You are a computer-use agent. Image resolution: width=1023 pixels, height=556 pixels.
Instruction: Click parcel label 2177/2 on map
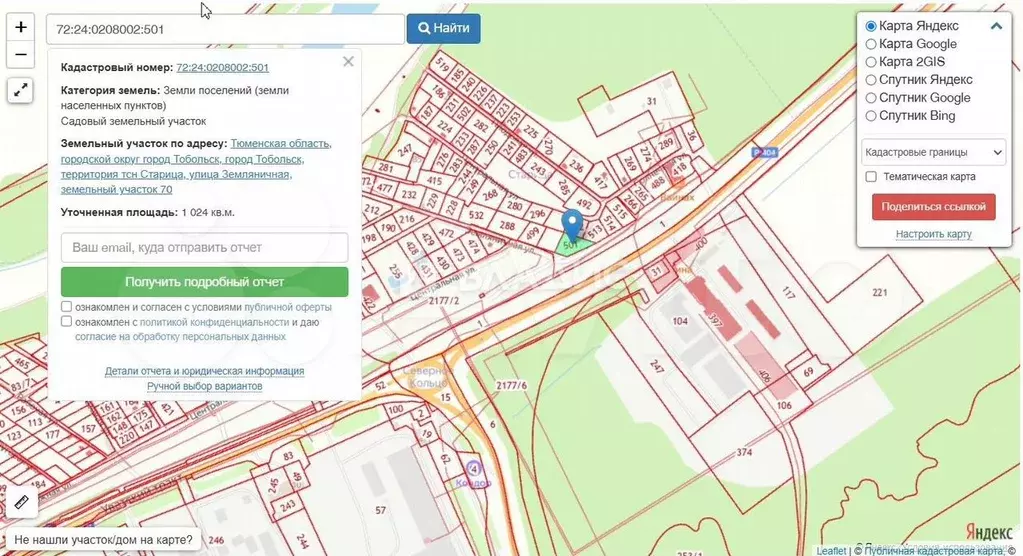click(444, 301)
